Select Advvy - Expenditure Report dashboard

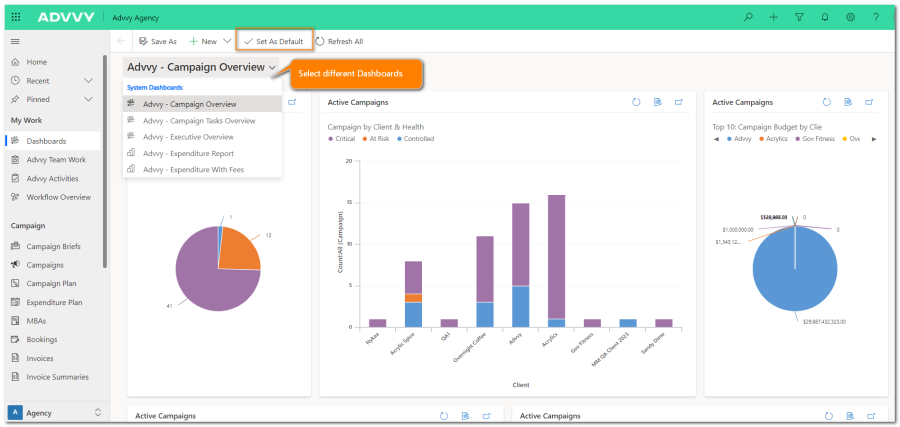187,153
